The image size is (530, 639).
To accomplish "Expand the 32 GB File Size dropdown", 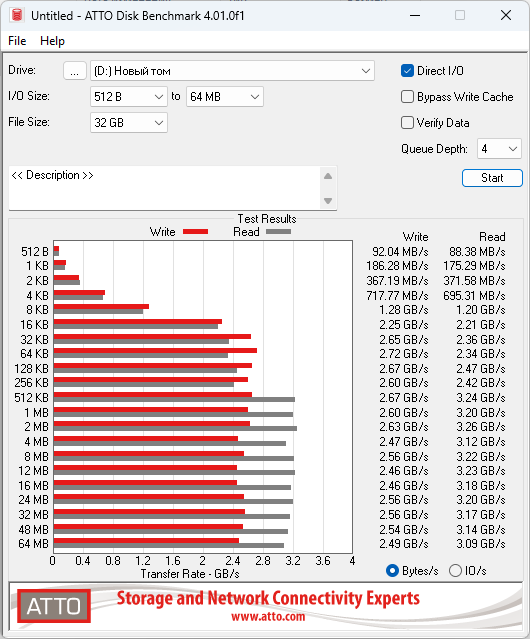I will click(129, 123).
